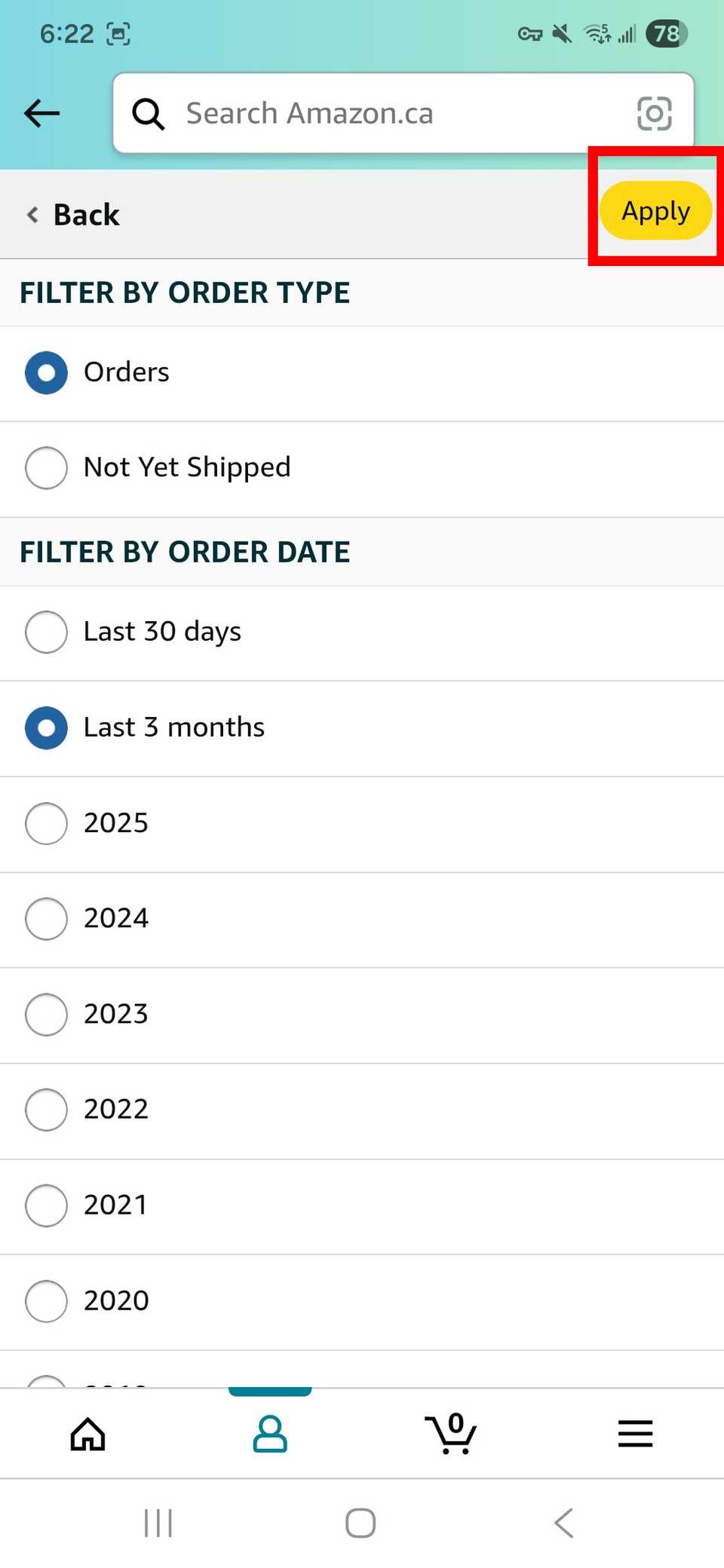Tap the search magnifier icon
Screen dimensions: 724x1568
pyautogui.click(x=149, y=113)
